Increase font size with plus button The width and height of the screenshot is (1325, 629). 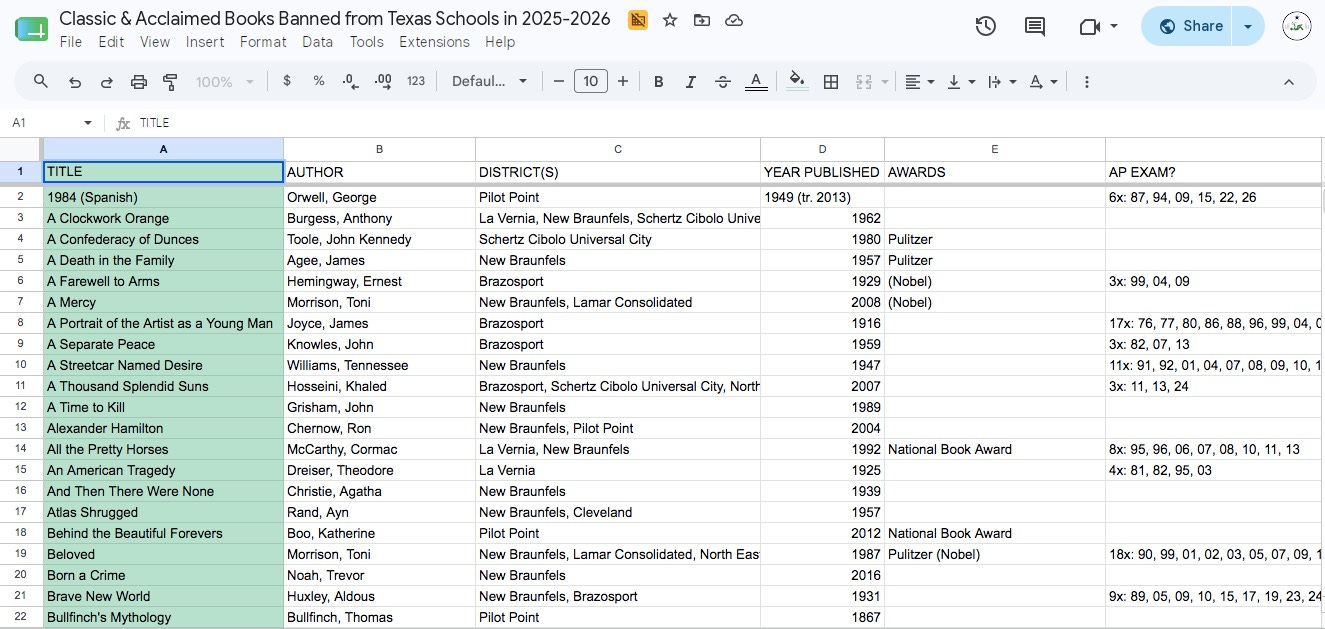click(x=623, y=82)
